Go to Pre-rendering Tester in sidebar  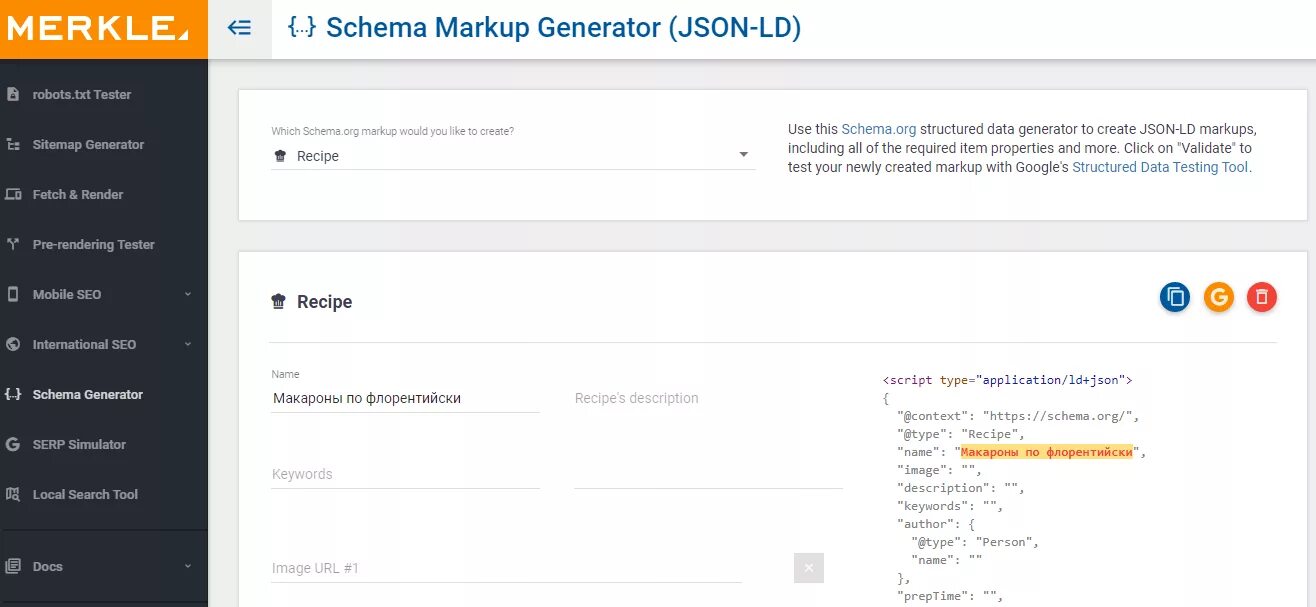tap(93, 245)
